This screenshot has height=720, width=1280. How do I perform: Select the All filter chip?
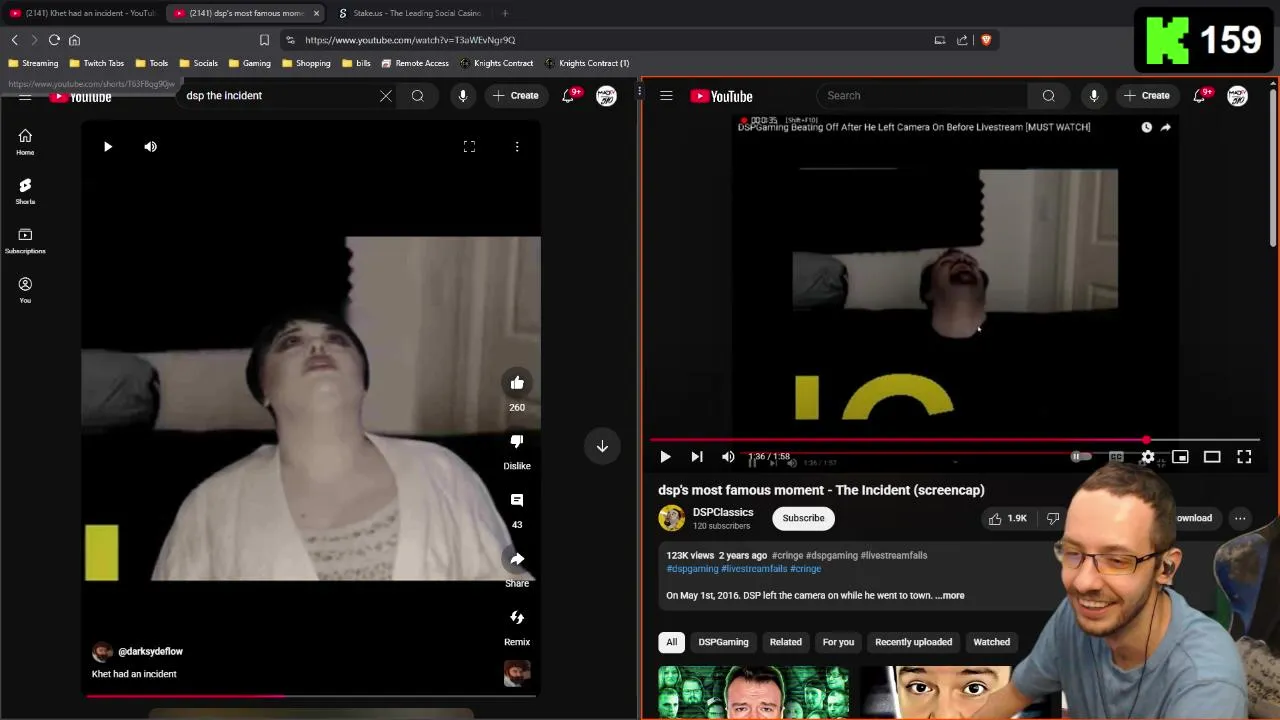pos(672,642)
